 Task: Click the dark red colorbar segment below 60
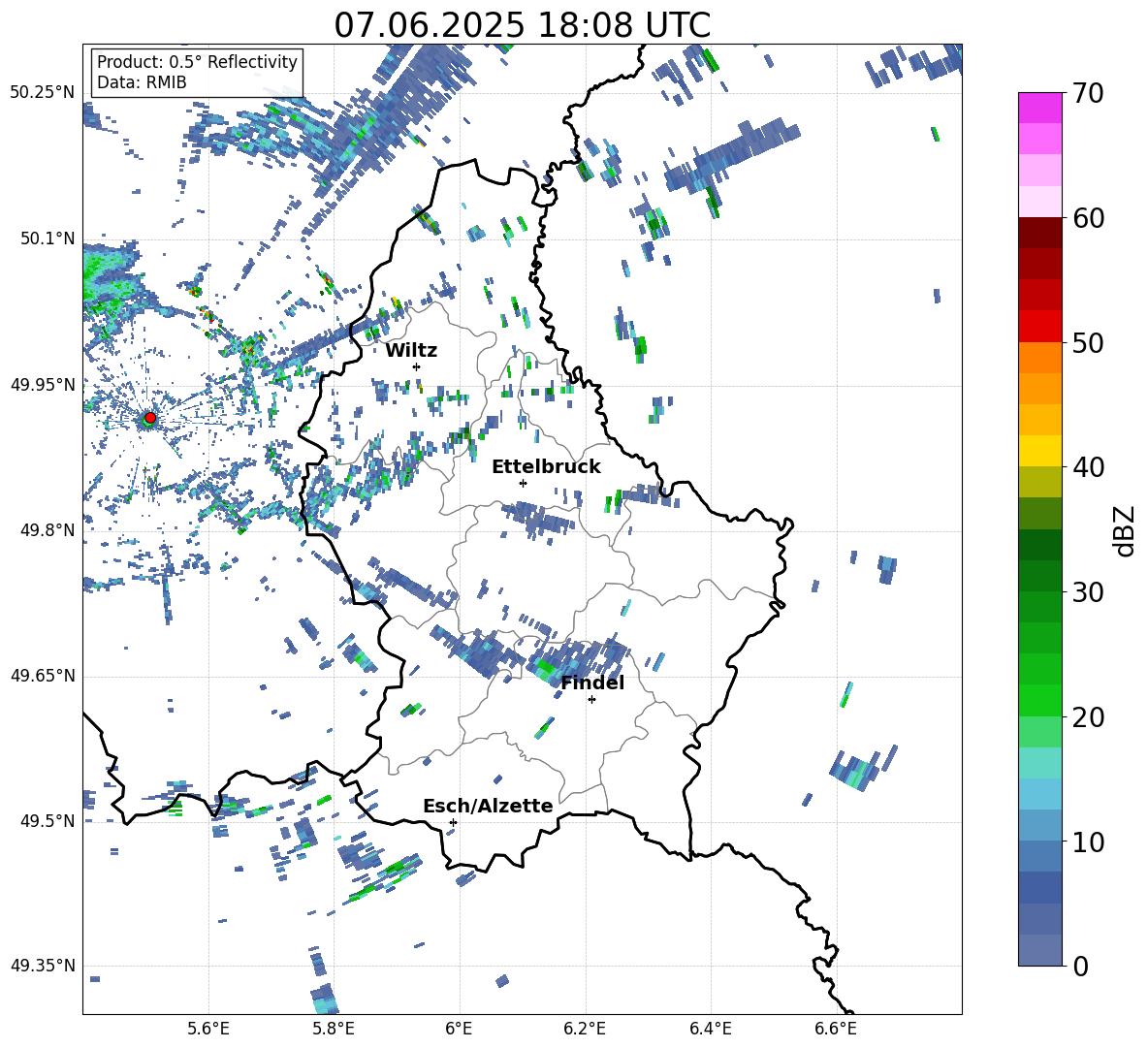point(1039,233)
